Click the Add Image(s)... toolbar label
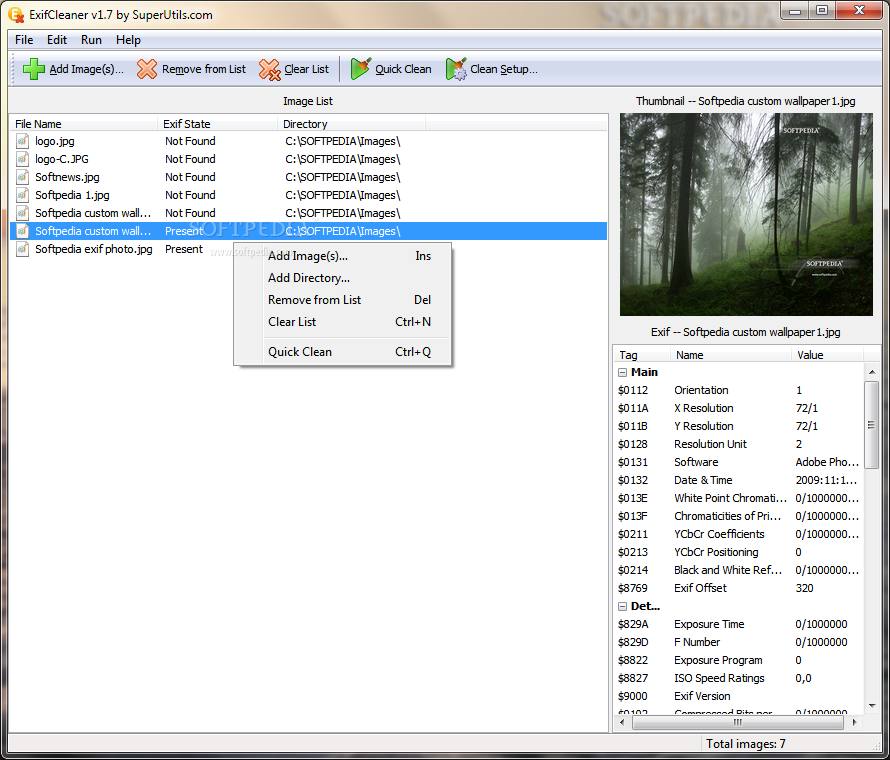 tap(86, 69)
